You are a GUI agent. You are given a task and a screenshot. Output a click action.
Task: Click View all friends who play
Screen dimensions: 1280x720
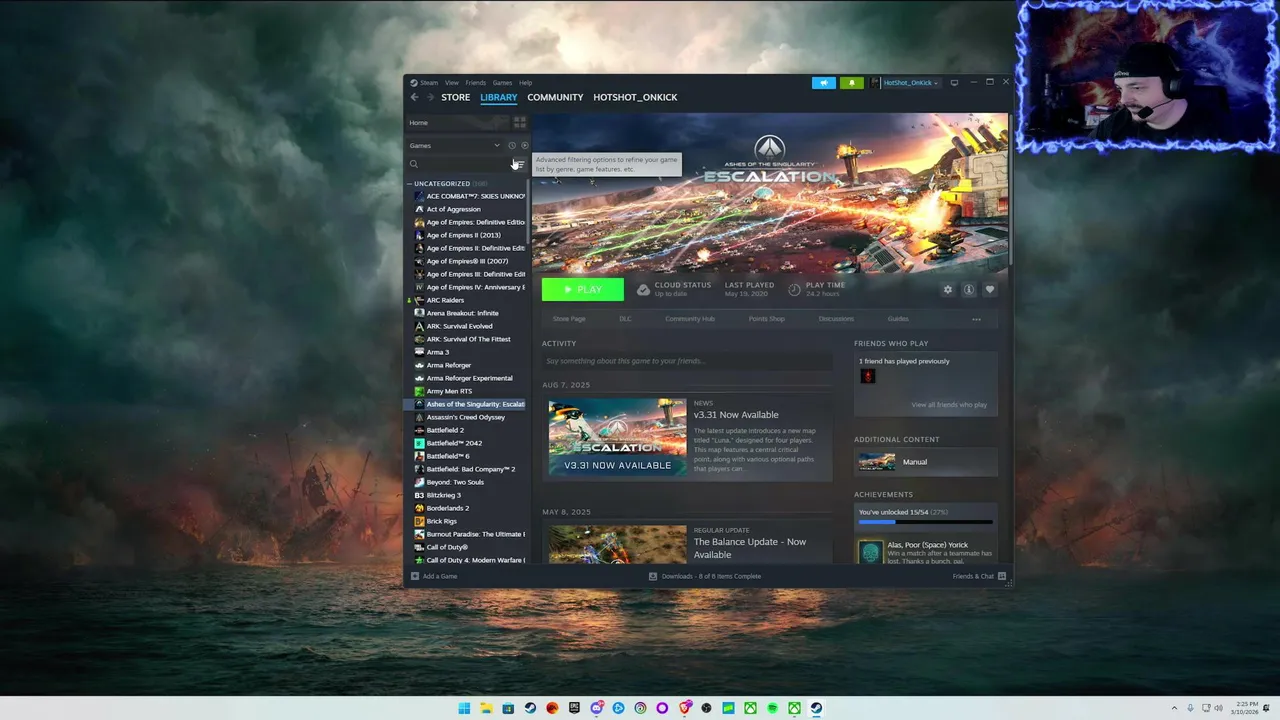(x=949, y=405)
